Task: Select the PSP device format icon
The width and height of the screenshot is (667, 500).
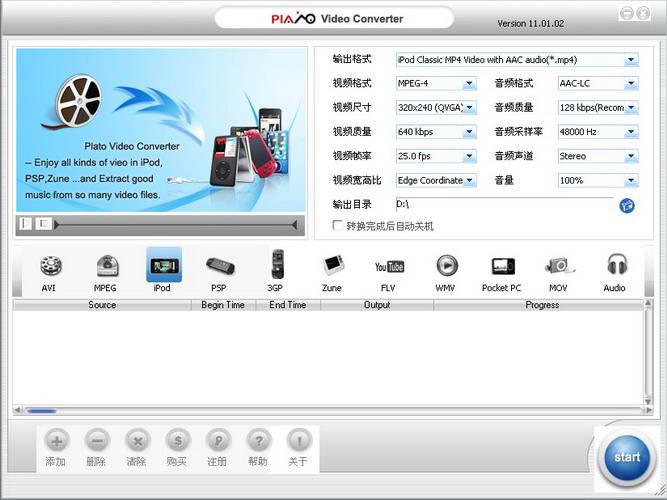Action: 218,267
